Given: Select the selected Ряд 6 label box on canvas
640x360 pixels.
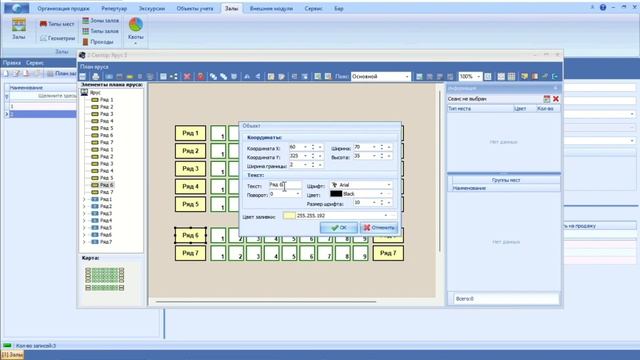Looking at the screenshot, I should click(190, 235).
